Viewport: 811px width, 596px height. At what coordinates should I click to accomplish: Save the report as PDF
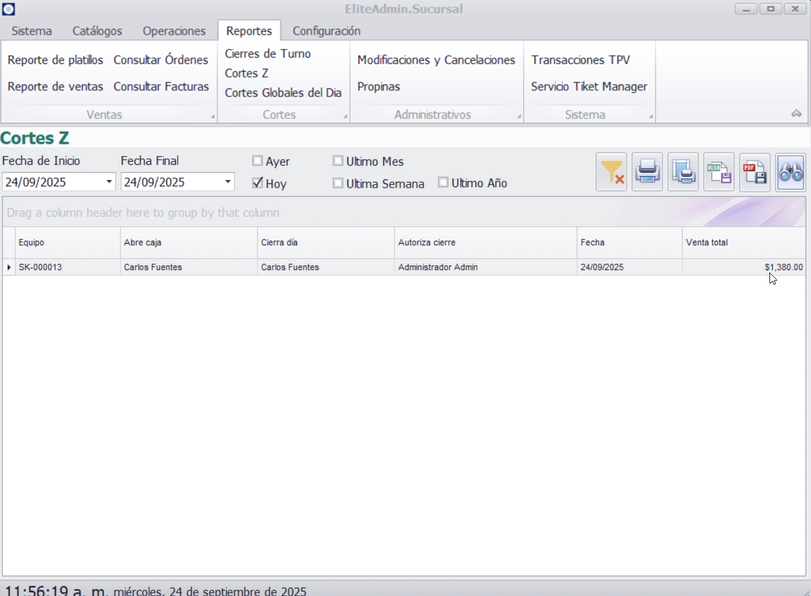click(x=755, y=173)
